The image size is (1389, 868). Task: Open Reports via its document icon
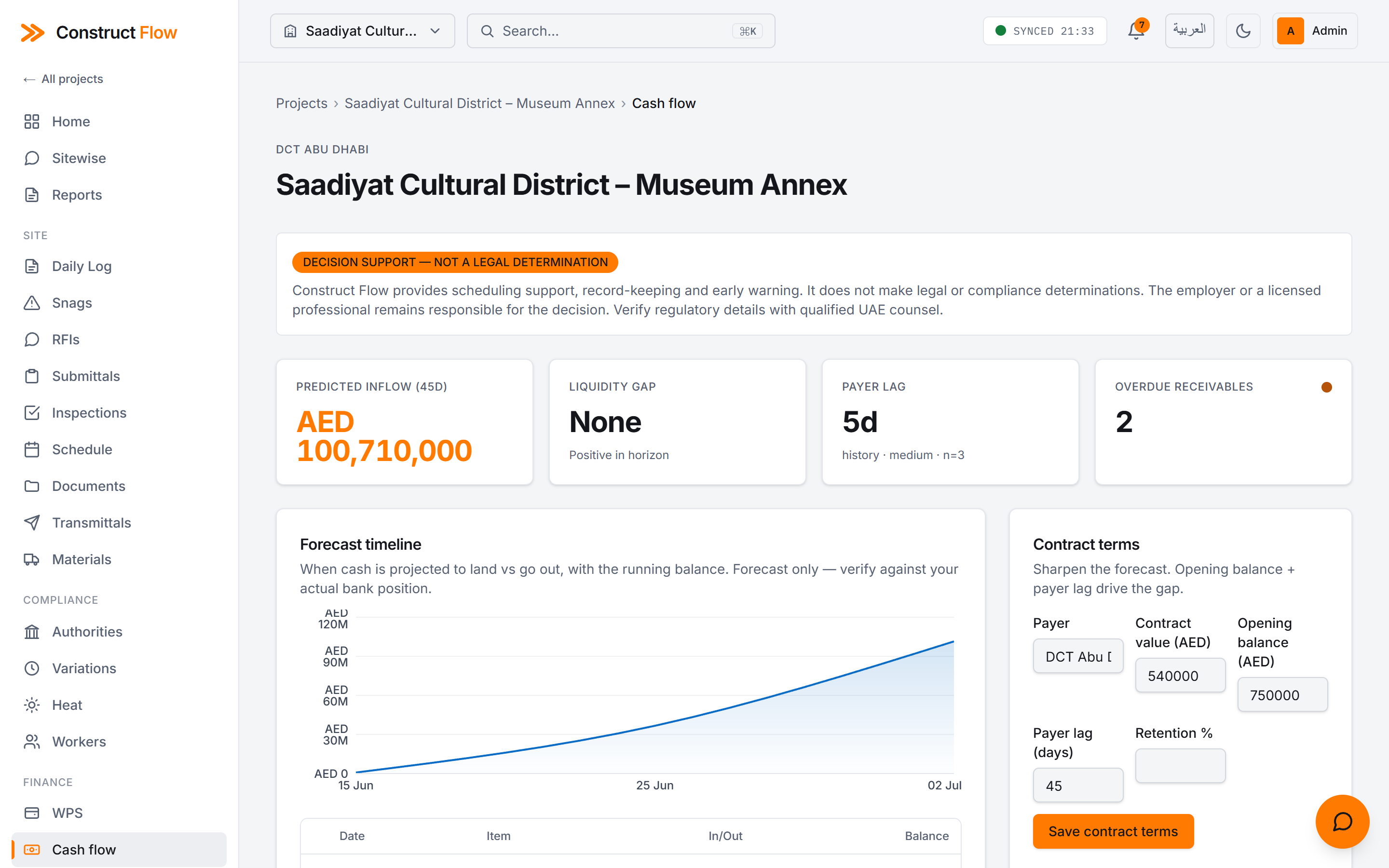(x=31, y=195)
